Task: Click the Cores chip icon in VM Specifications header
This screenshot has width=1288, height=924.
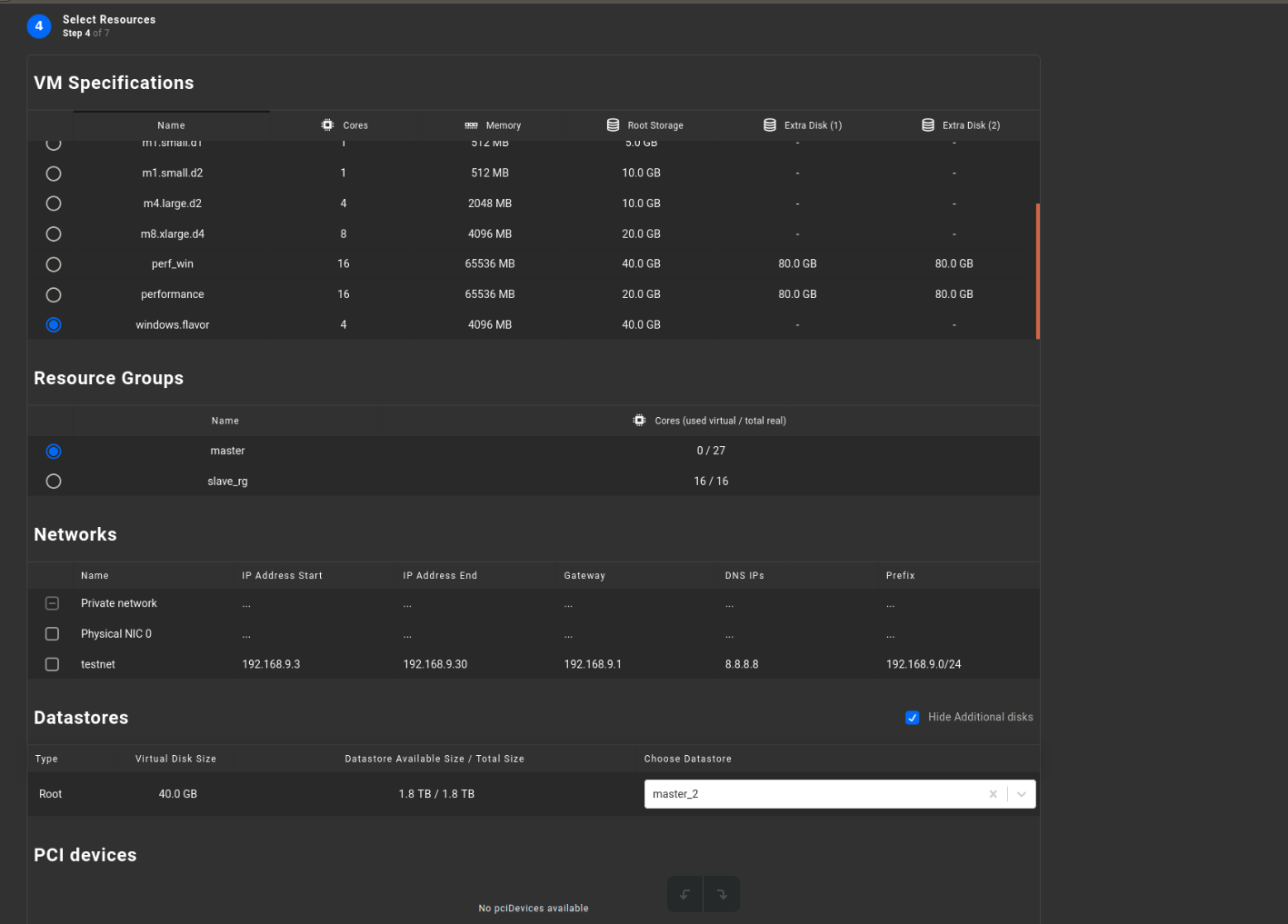Action: (327, 124)
